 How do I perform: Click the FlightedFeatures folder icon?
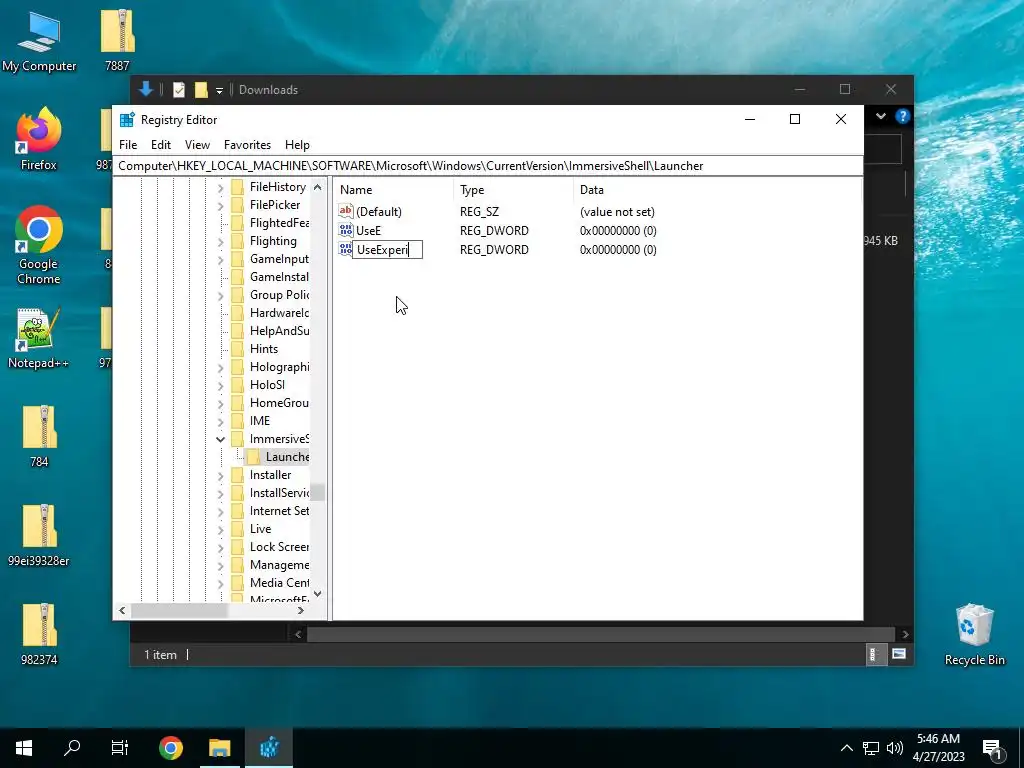[238, 223]
